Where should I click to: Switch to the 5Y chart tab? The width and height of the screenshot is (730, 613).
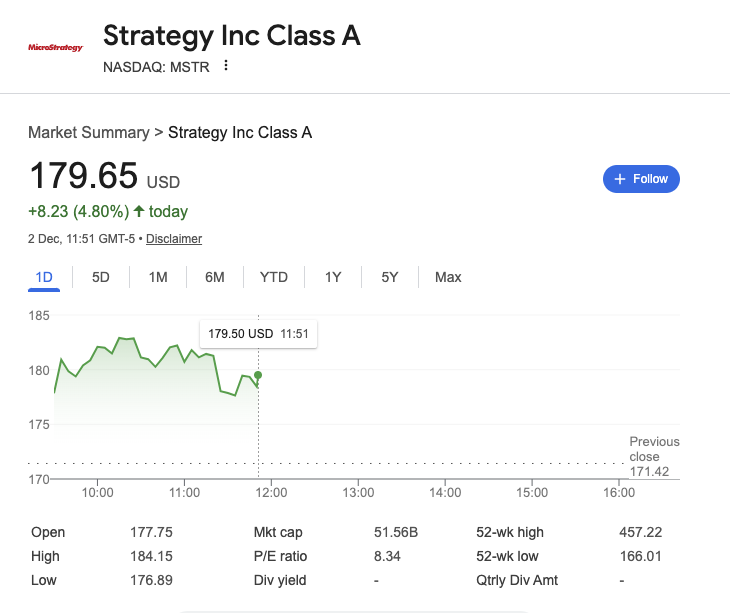pos(390,277)
